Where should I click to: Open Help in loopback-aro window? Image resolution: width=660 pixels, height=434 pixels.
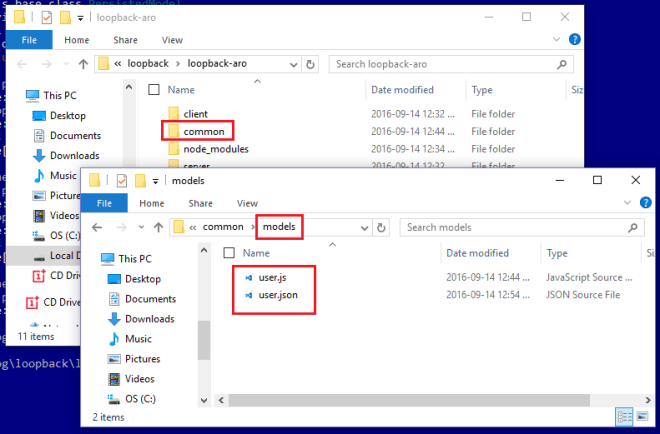(574, 39)
